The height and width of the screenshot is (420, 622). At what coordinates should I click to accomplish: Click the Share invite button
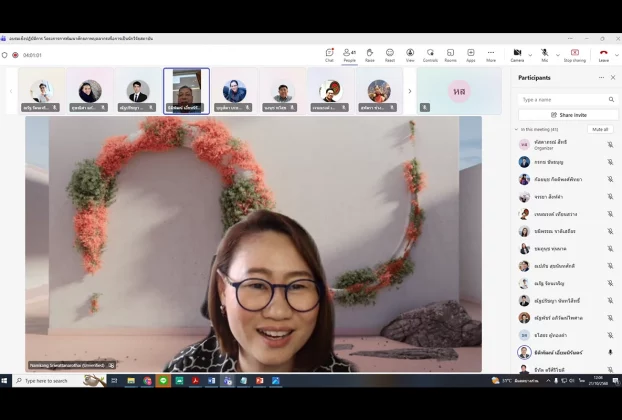pos(567,115)
